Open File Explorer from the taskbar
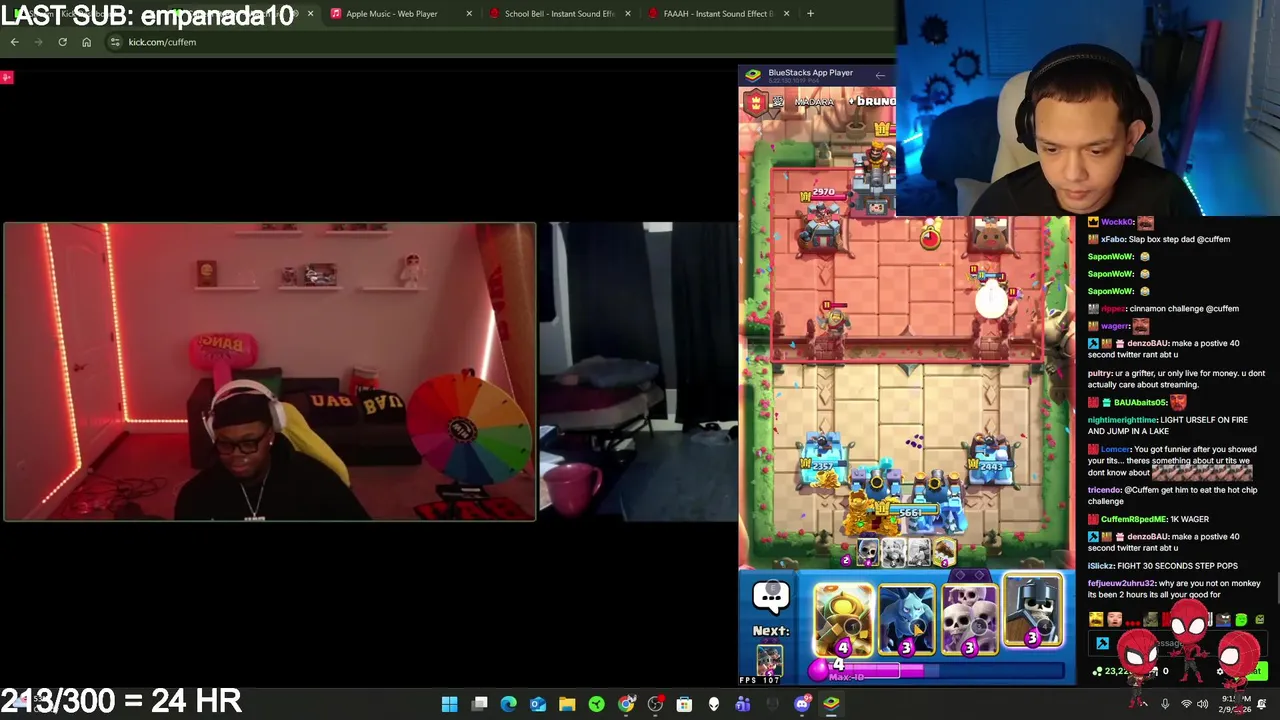1280x720 pixels. click(567, 704)
